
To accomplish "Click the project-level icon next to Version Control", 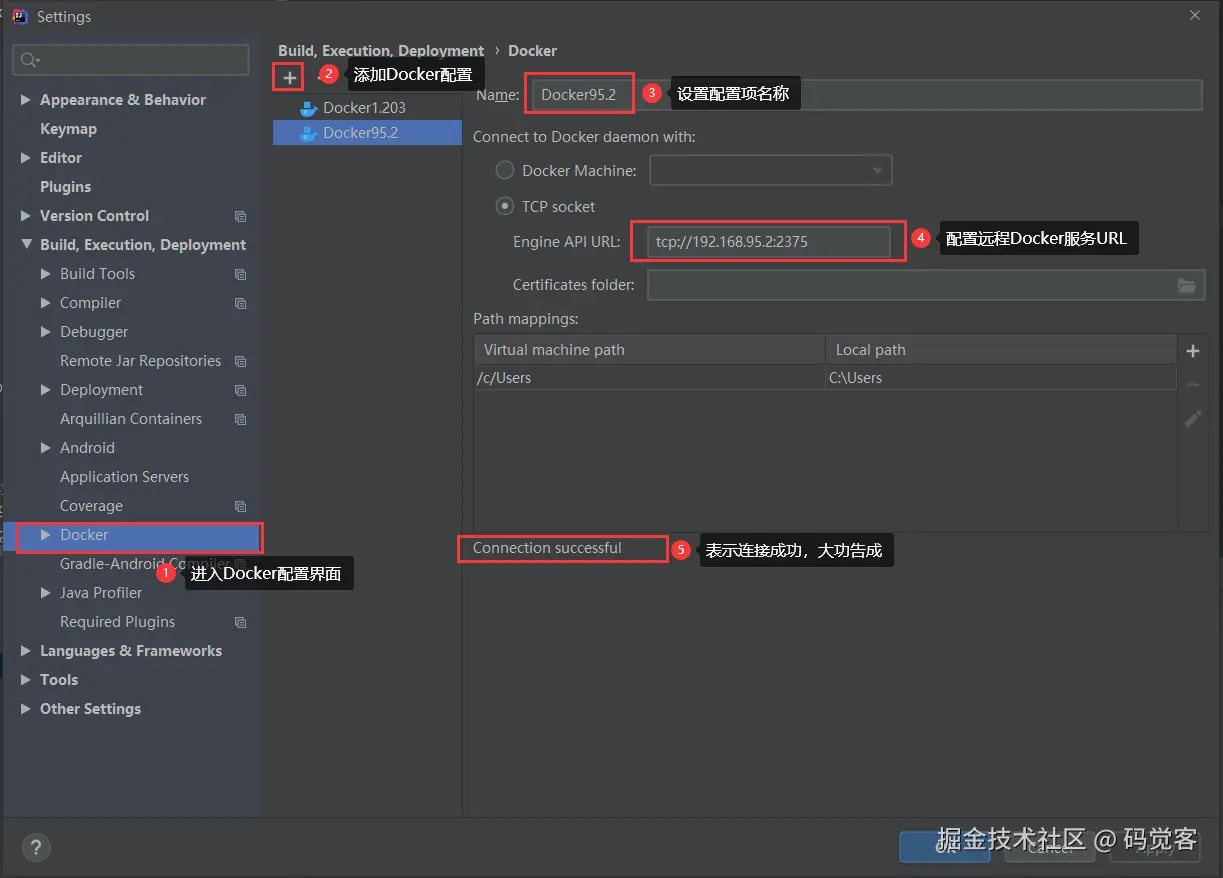I will point(240,216).
